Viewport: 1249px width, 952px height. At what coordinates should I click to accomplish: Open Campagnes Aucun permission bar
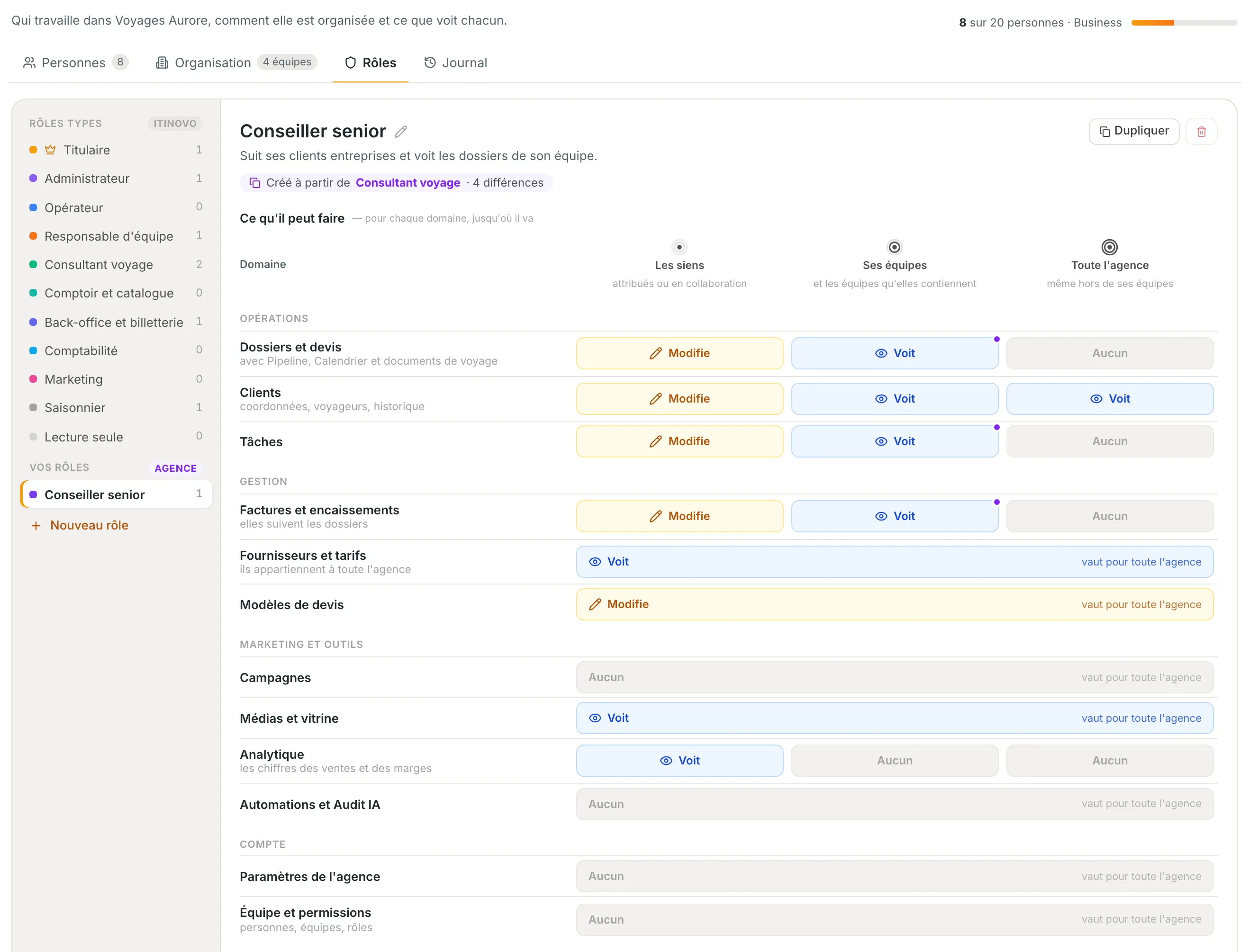(895, 677)
